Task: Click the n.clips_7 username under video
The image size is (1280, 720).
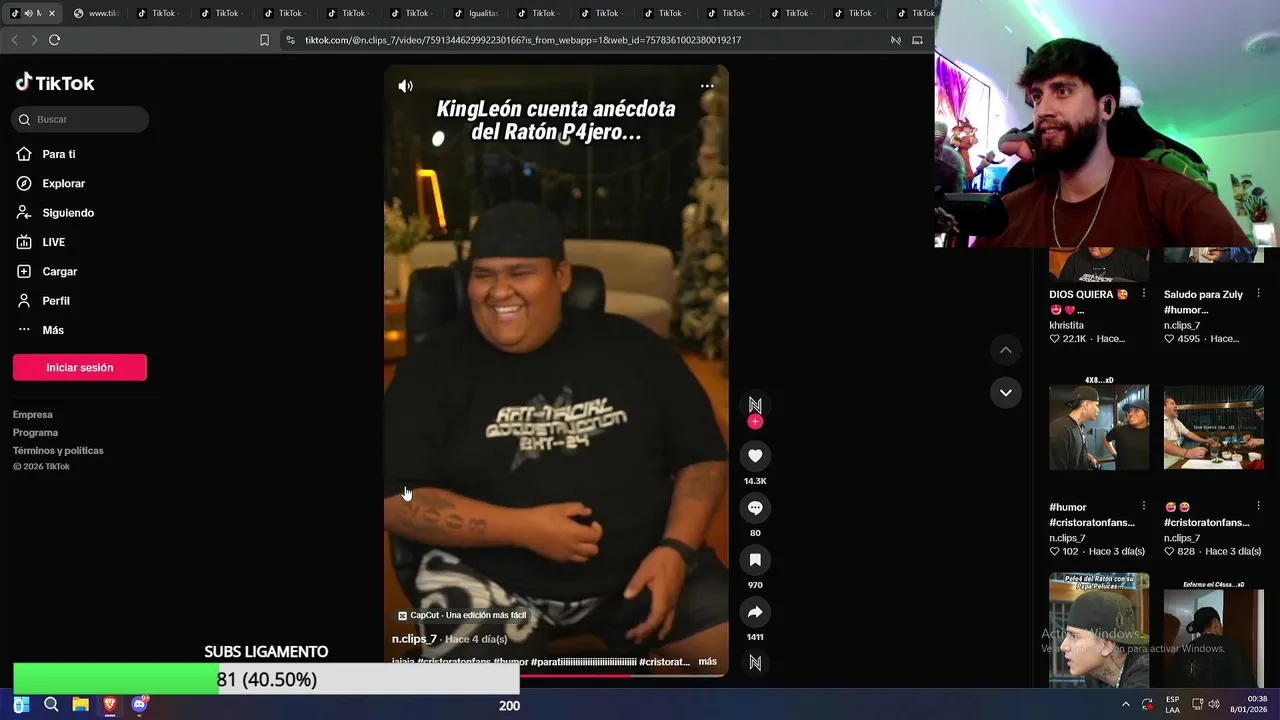Action: click(414, 639)
